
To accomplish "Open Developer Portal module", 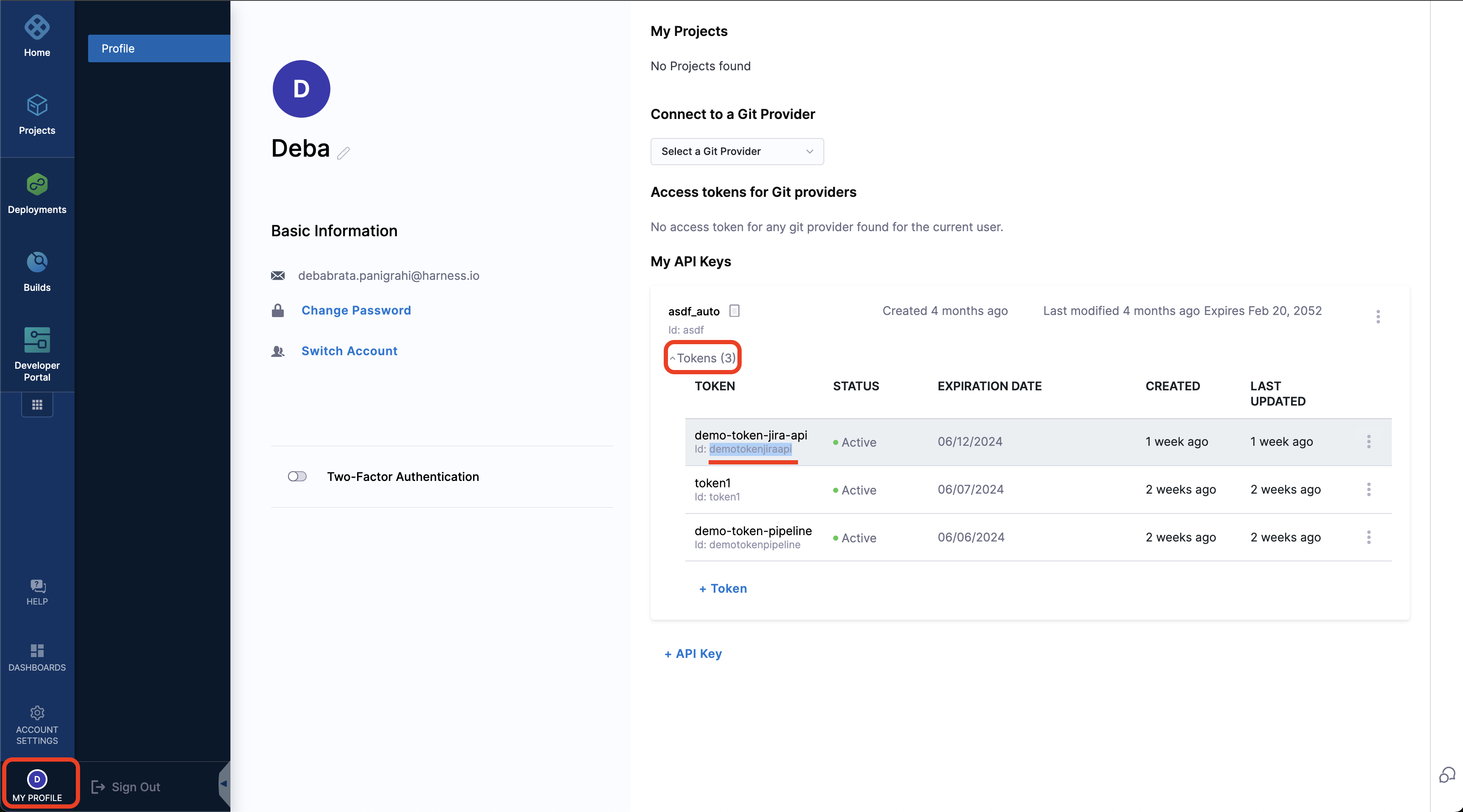I will point(37,353).
